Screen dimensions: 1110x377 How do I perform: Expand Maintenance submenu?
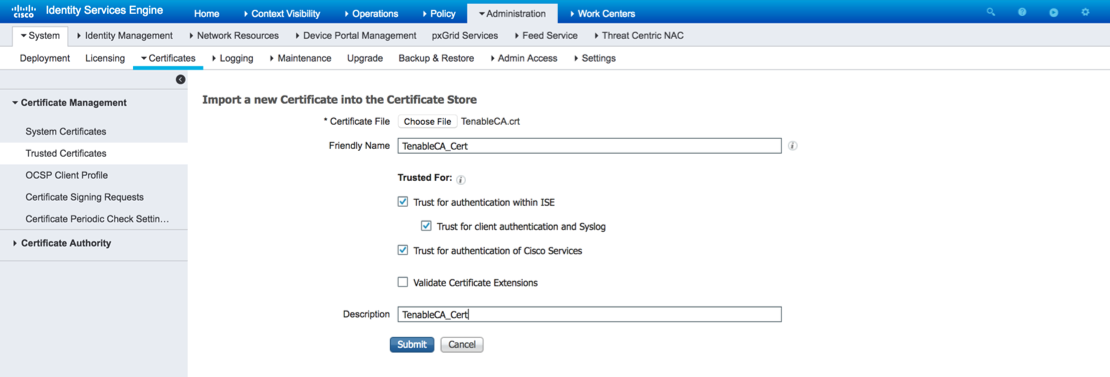pos(300,58)
